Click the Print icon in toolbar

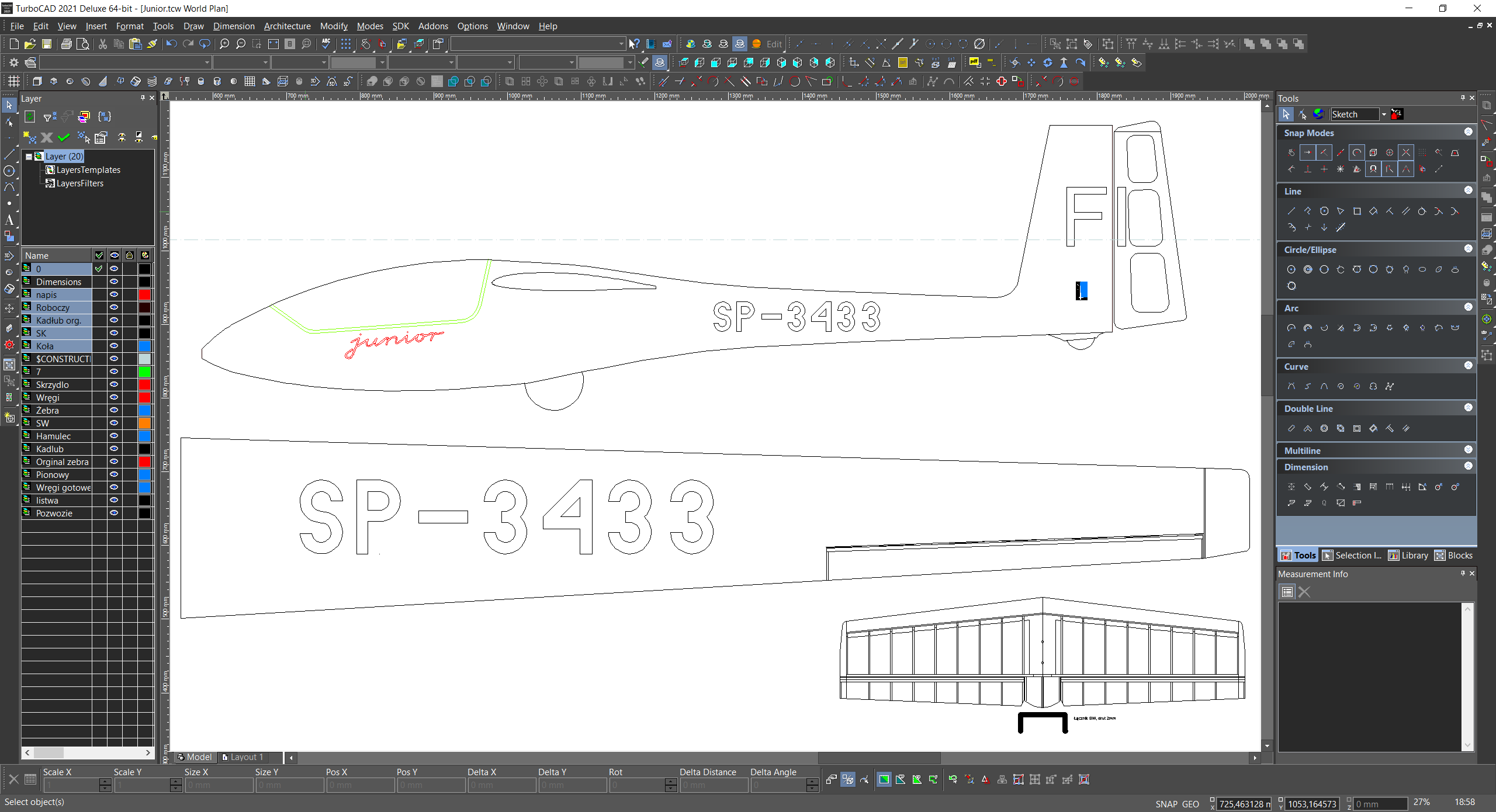click(67, 44)
